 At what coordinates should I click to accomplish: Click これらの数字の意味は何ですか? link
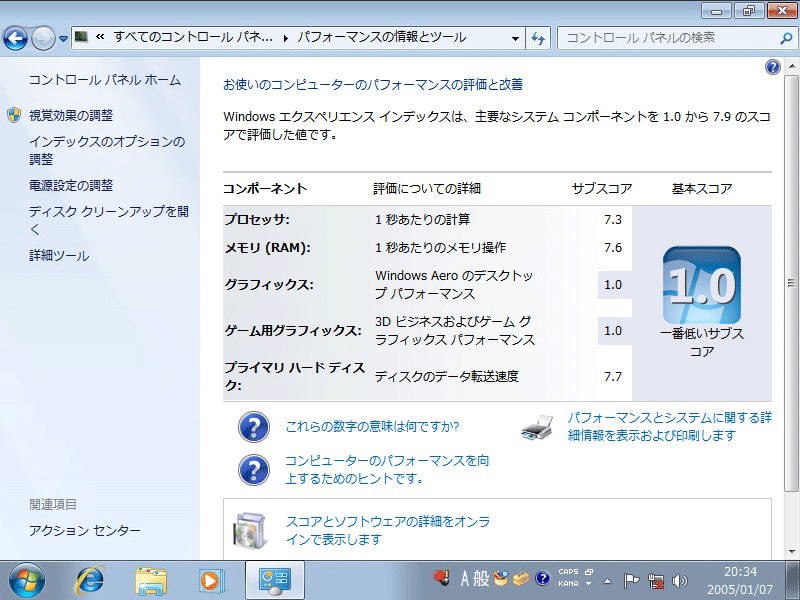pos(372,427)
